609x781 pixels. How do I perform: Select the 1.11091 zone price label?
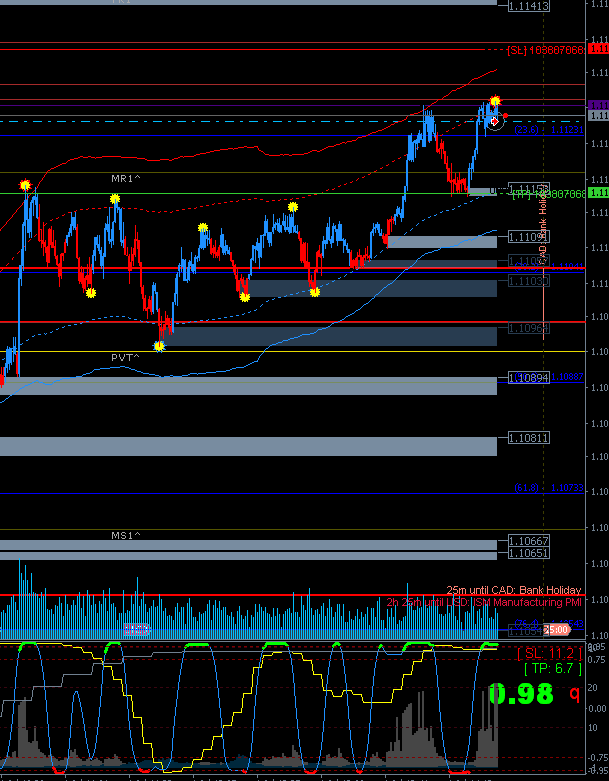[x=529, y=237]
